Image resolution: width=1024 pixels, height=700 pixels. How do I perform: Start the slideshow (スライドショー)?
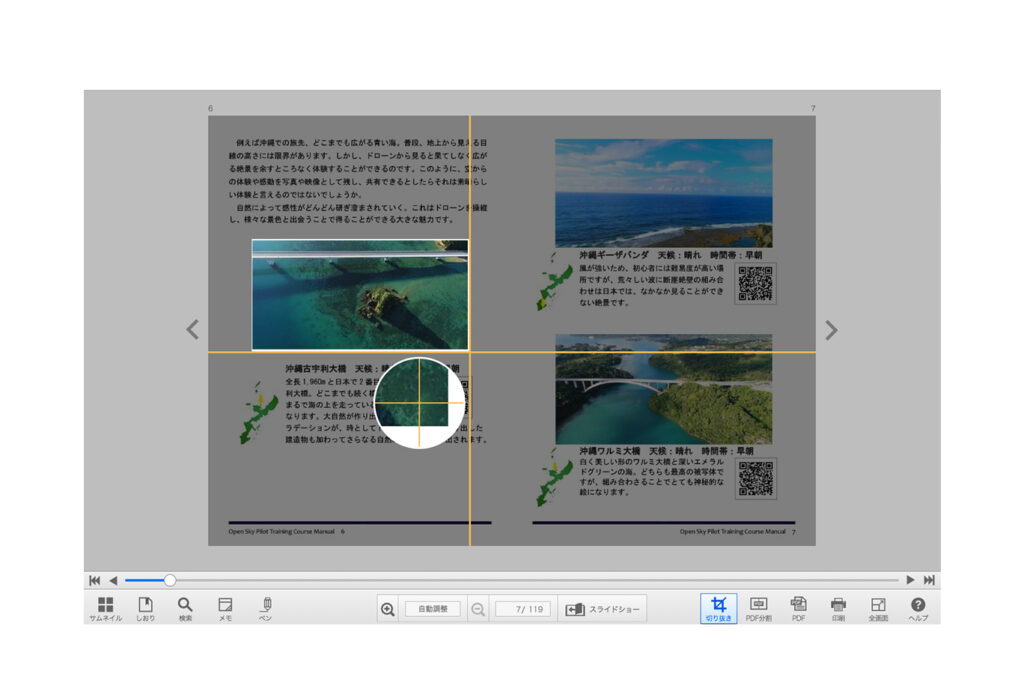point(602,609)
